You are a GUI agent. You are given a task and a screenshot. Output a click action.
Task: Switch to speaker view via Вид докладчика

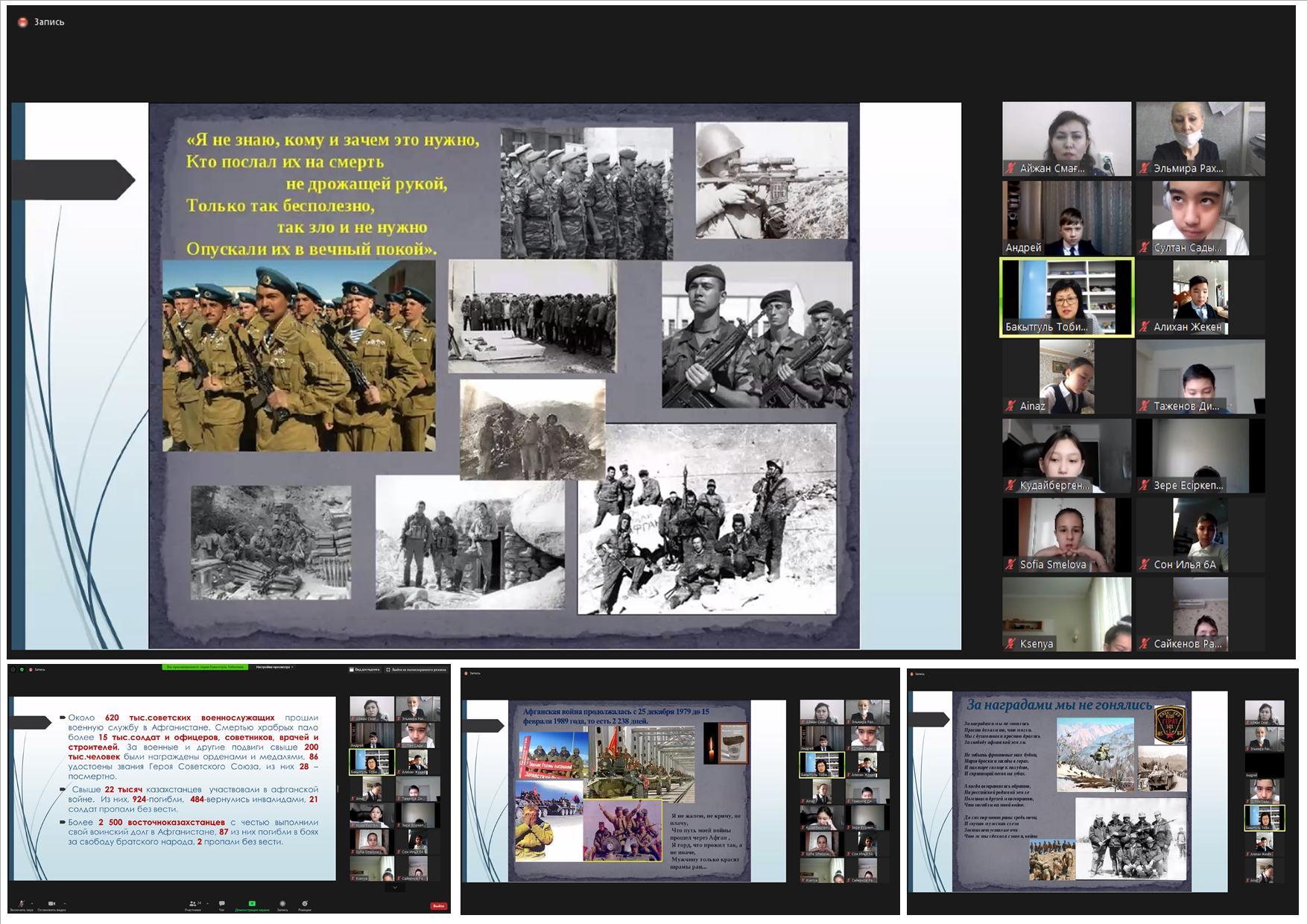(x=364, y=669)
